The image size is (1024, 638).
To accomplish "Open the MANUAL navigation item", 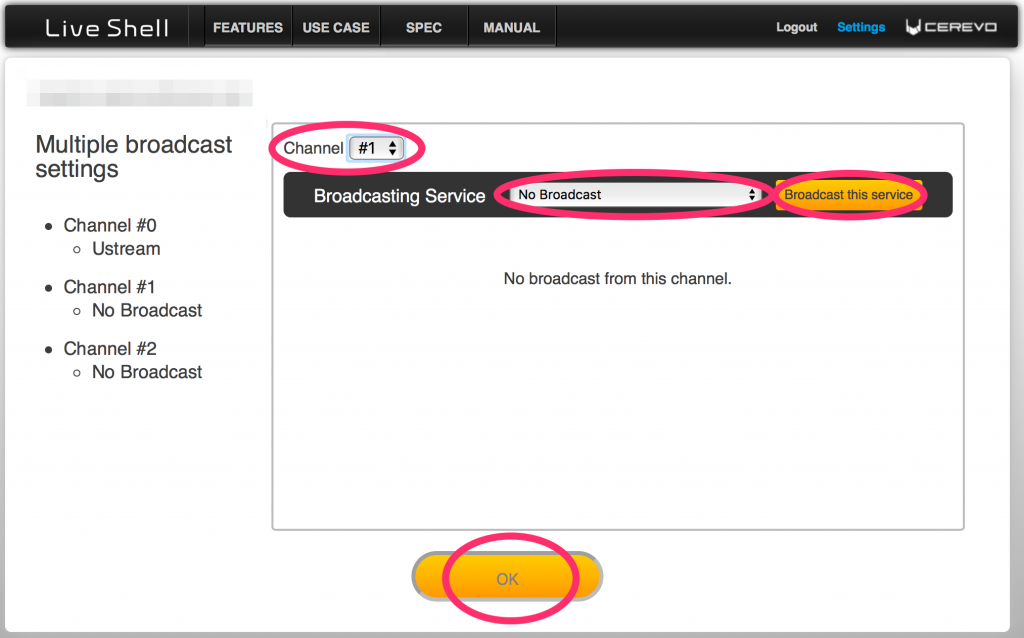I will tap(511, 28).
